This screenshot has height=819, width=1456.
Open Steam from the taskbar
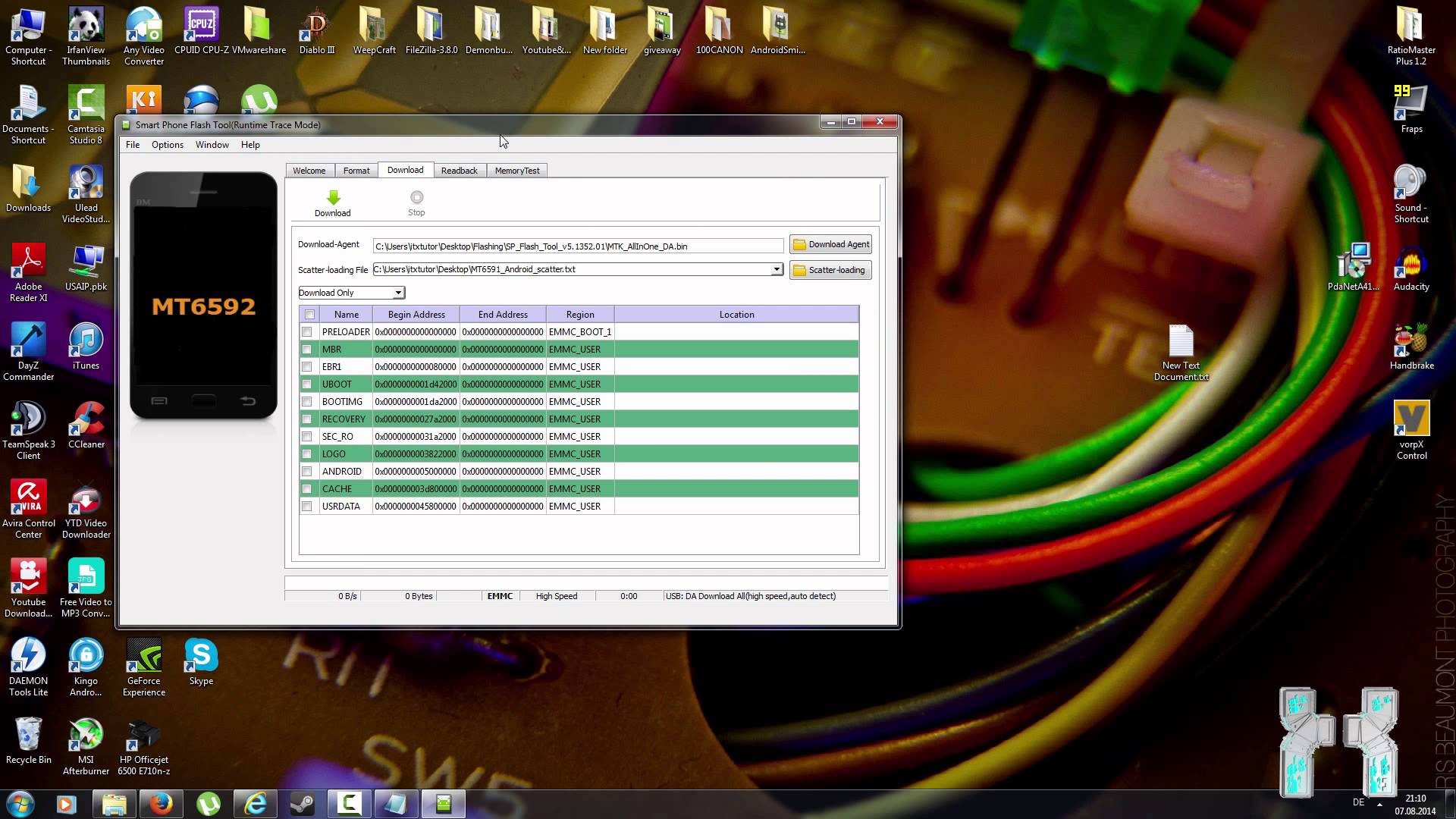pyautogui.click(x=303, y=804)
